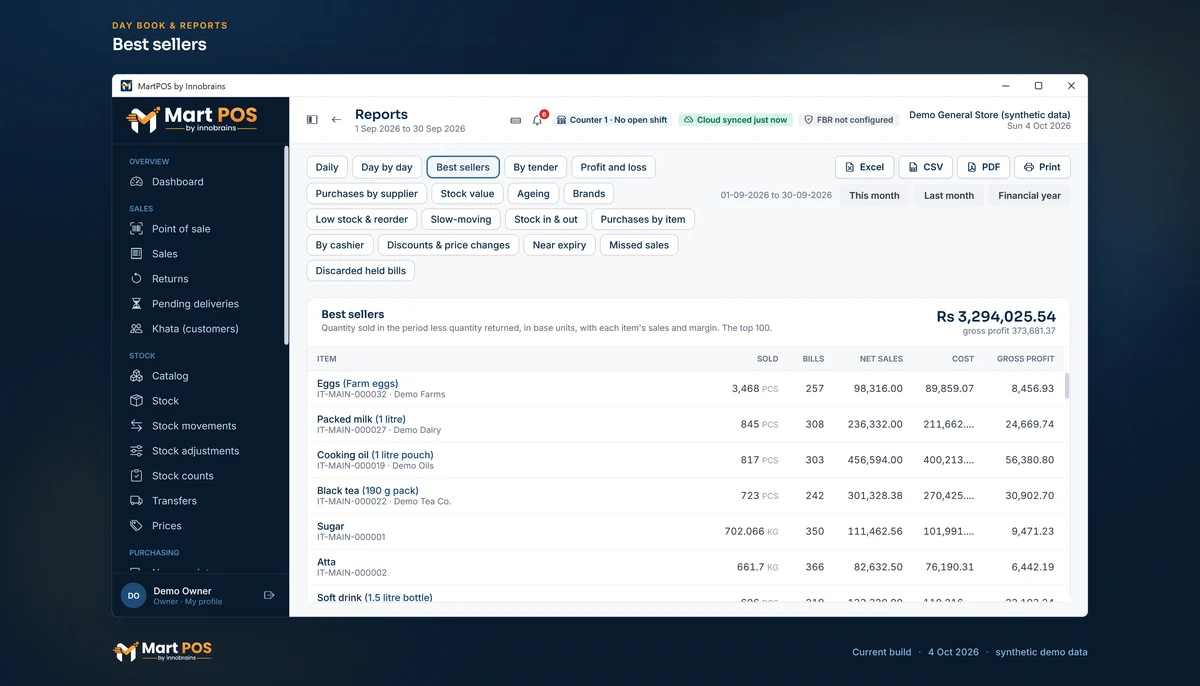Click the Best sellers table scrollbar

click(1066, 385)
